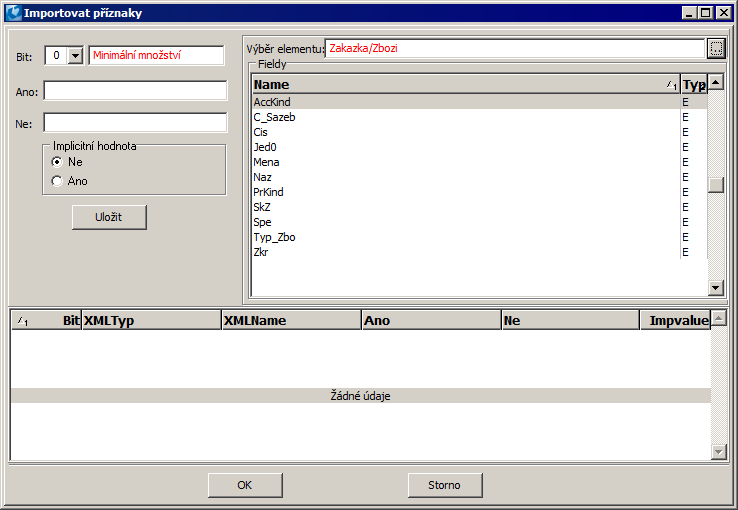Click the Výběr elementu field Zakazka/Zbozi
738x510 pixels.
(515, 48)
